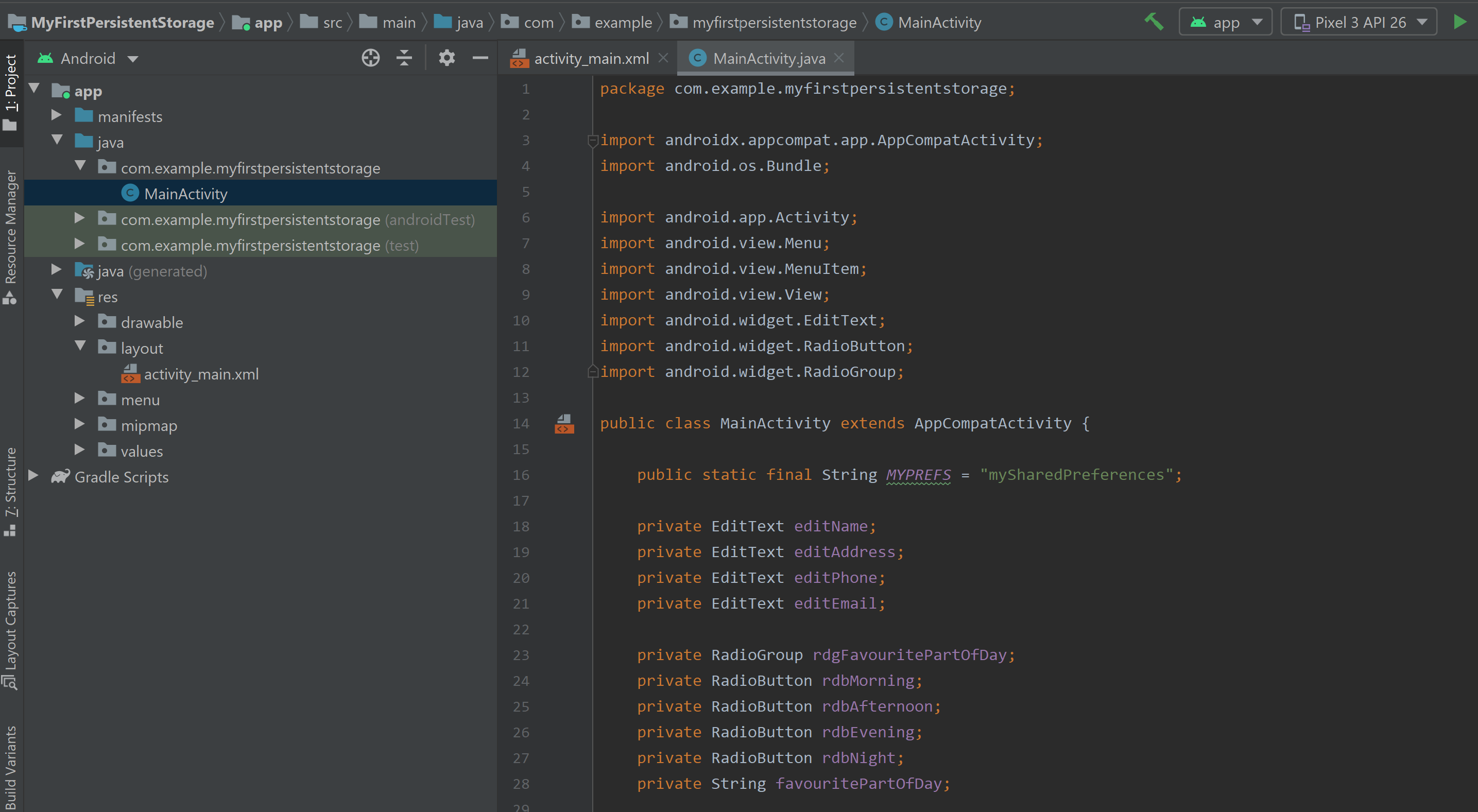Run the app with the green play button
1478x812 pixels.
point(1459,22)
